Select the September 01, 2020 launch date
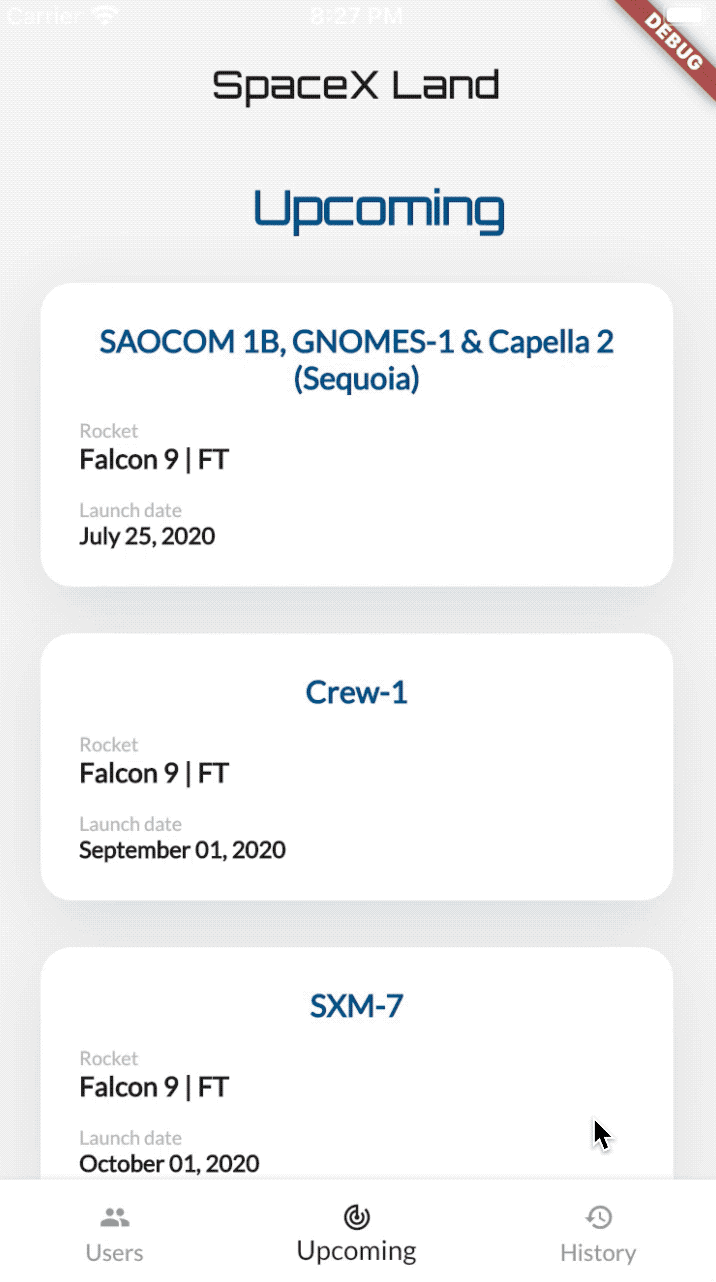The height and width of the screenshot is (1282, 716). (x=183, y=849)
